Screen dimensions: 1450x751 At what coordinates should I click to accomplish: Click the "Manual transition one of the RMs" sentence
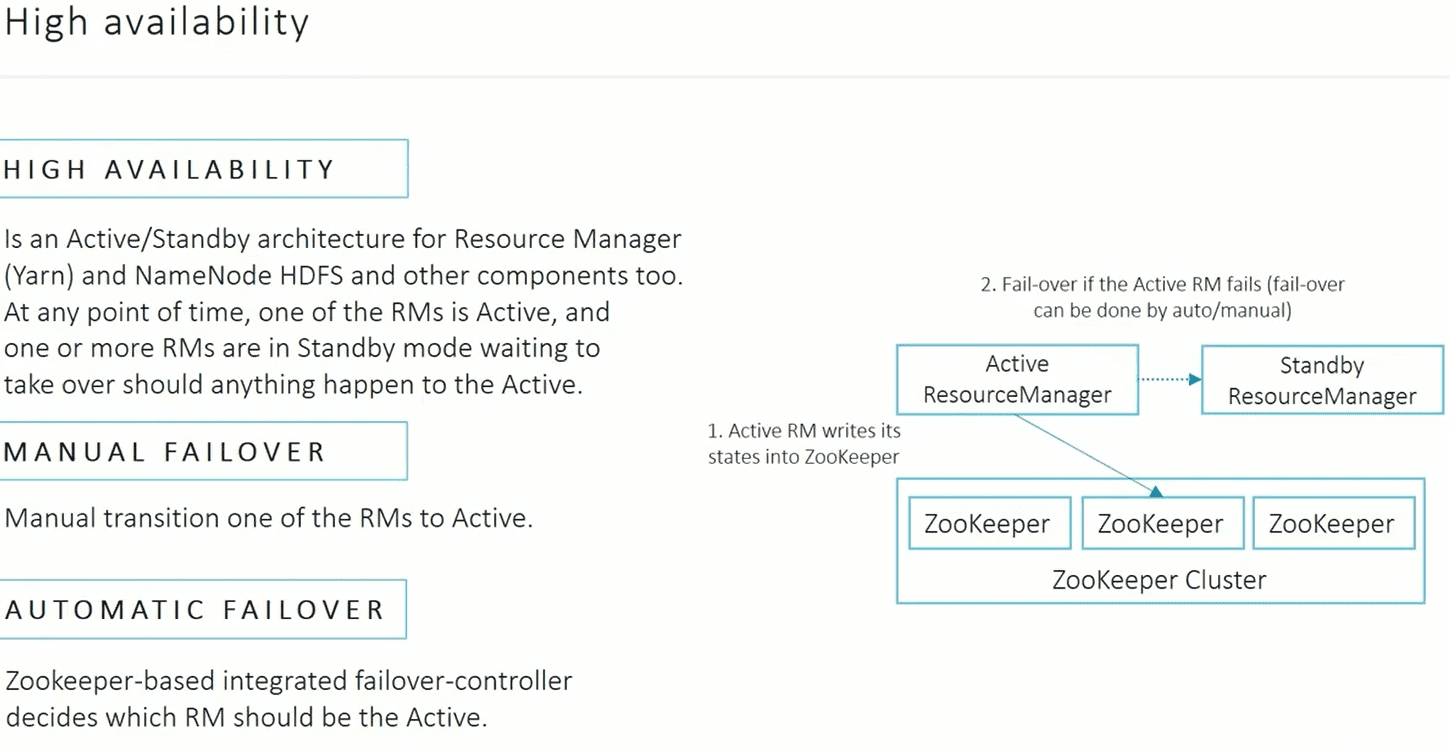(x=268, y=518)
